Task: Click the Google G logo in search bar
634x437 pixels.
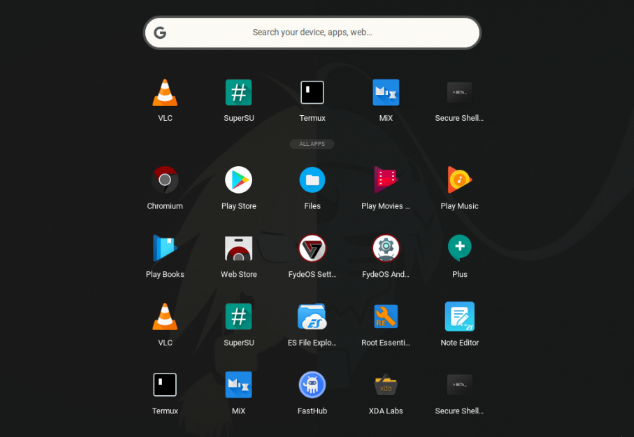Action: pyautogui.click(x=160, y=32)
